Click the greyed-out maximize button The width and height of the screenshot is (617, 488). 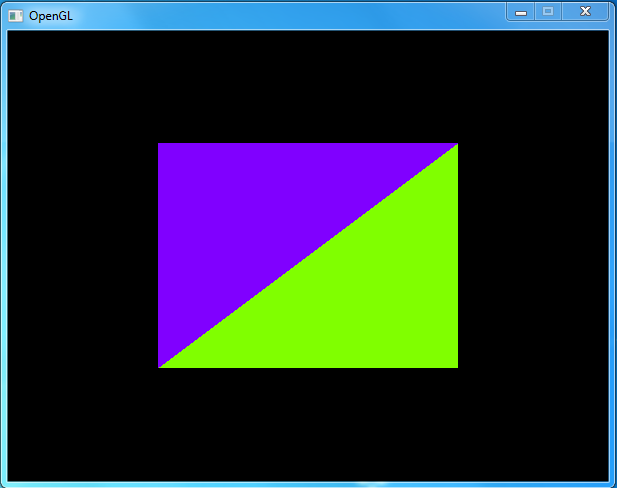tap(547, 11)
